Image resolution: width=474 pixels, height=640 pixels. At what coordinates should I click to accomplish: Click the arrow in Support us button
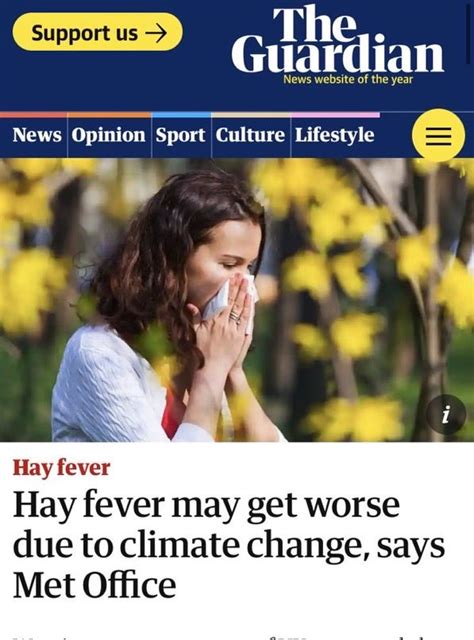[156, 33]
